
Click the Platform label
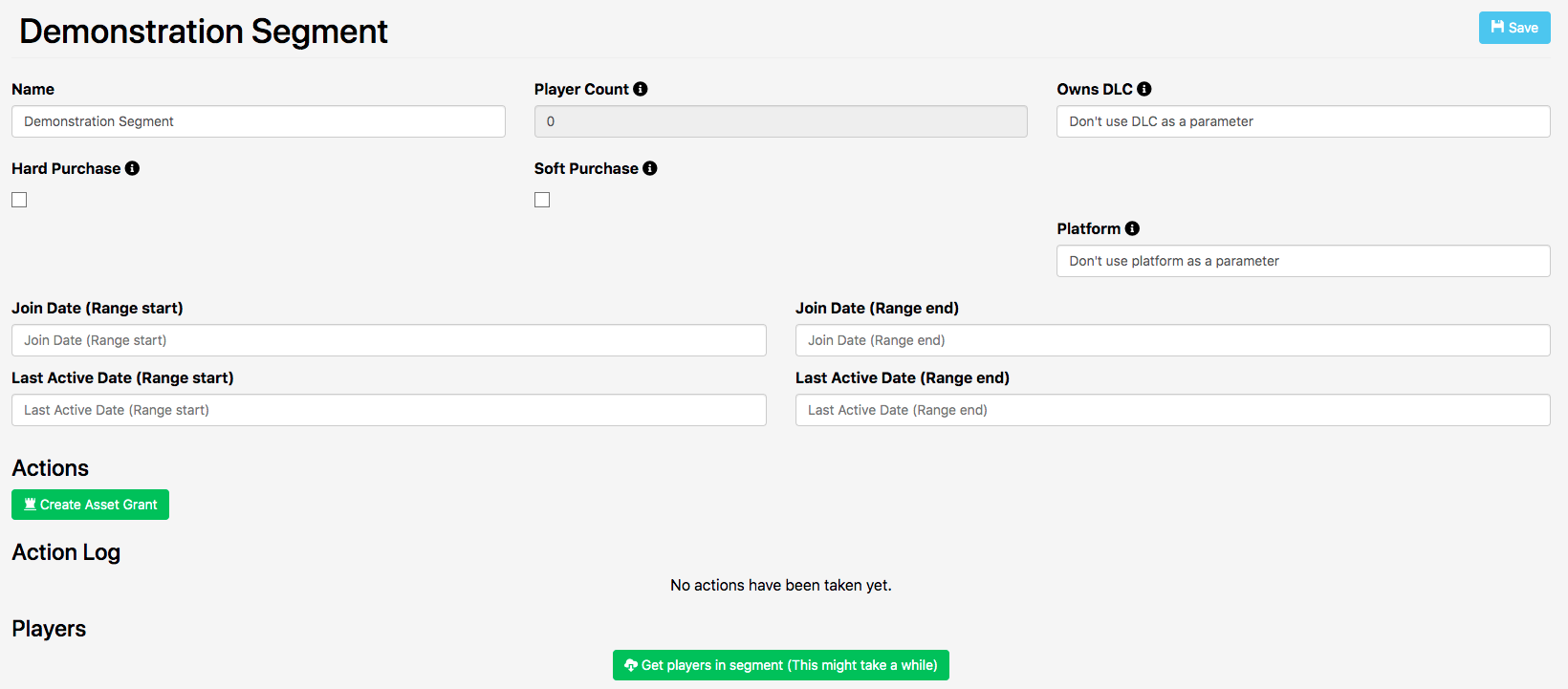pos(1089,228)
